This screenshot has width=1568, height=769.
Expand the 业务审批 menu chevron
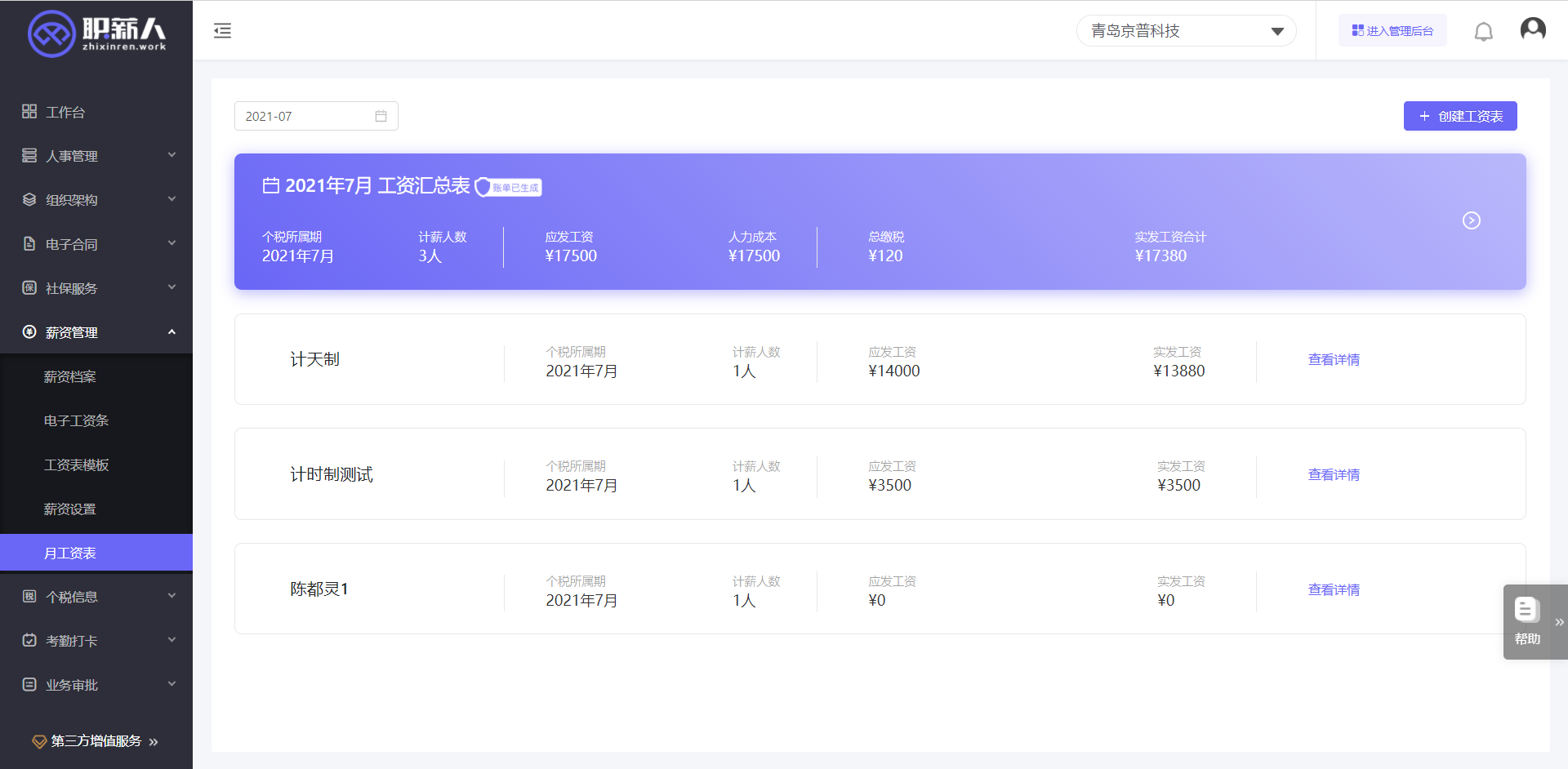(x=171, y=684)
